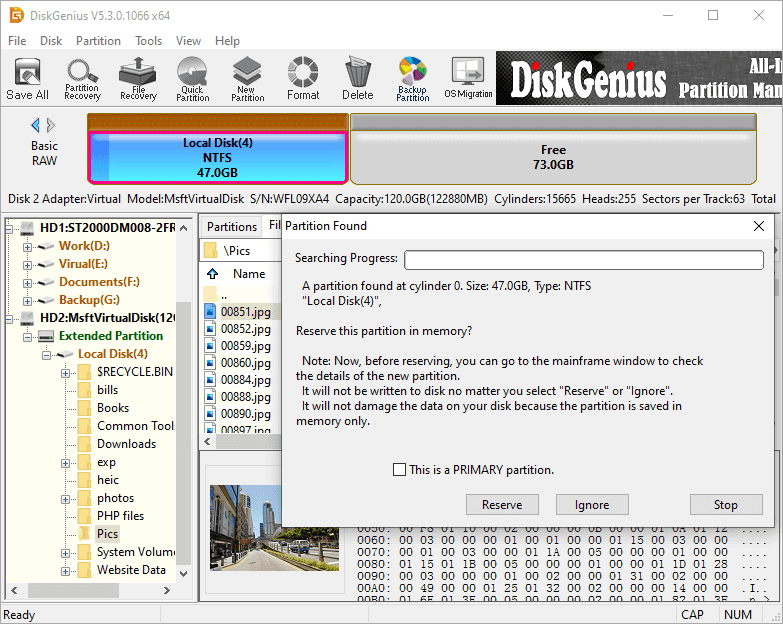Open the Partition Recovery tool

[x=82, y=78]
